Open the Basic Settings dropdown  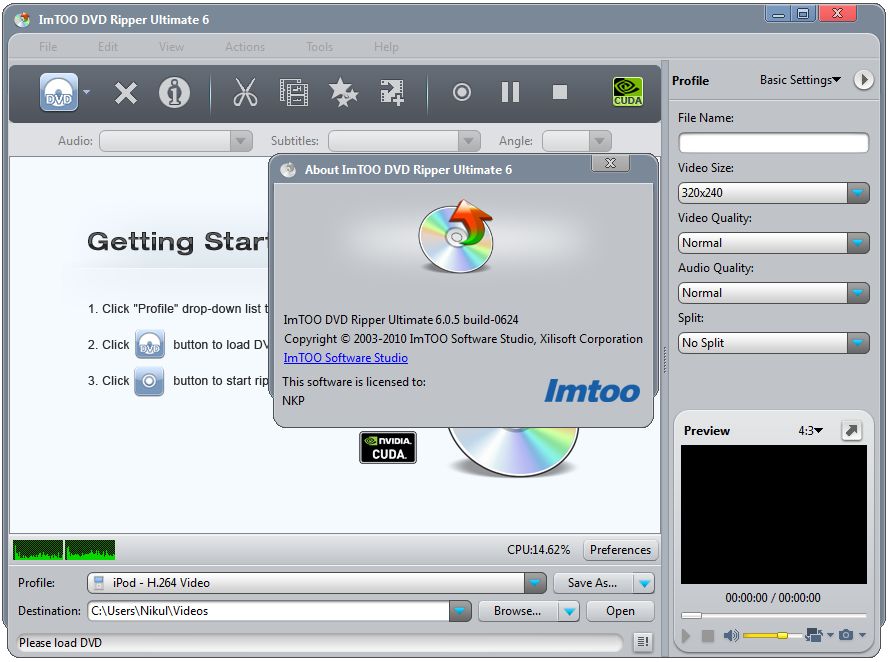800,80
